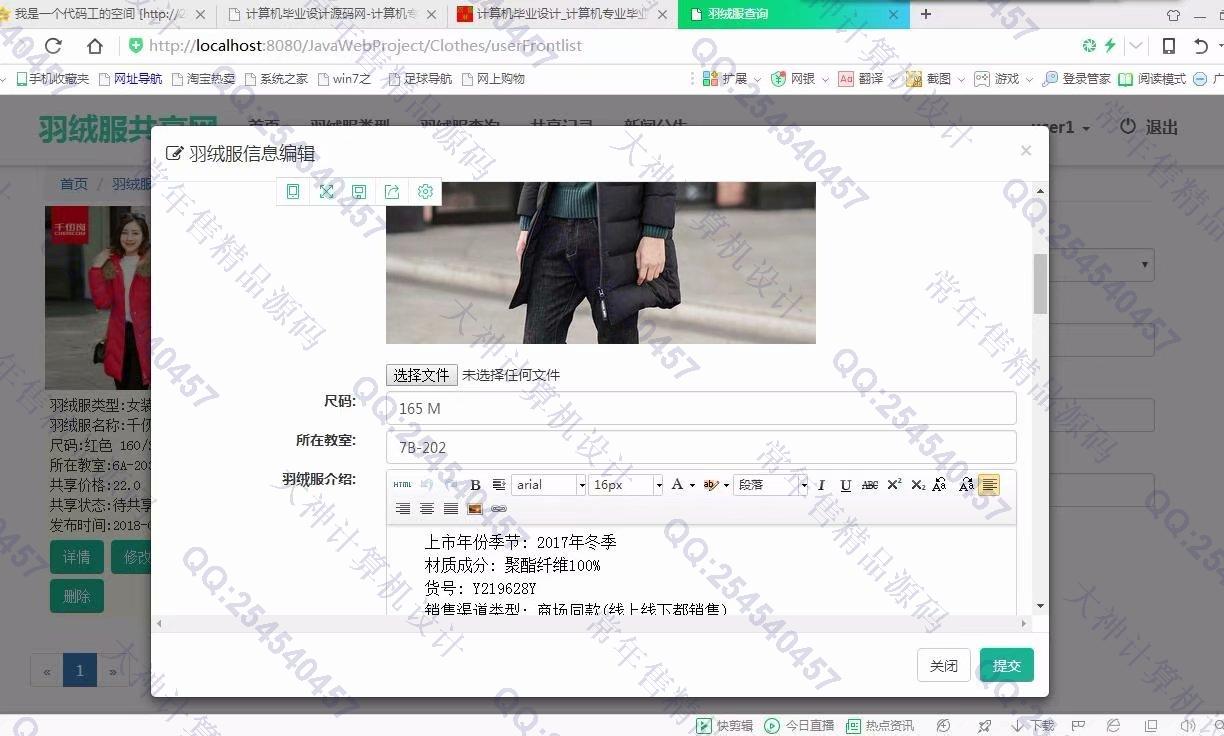Insert an image into the editor
Image resolution: width=1224 pixels, height=736 pixels.
coord(475,509)
